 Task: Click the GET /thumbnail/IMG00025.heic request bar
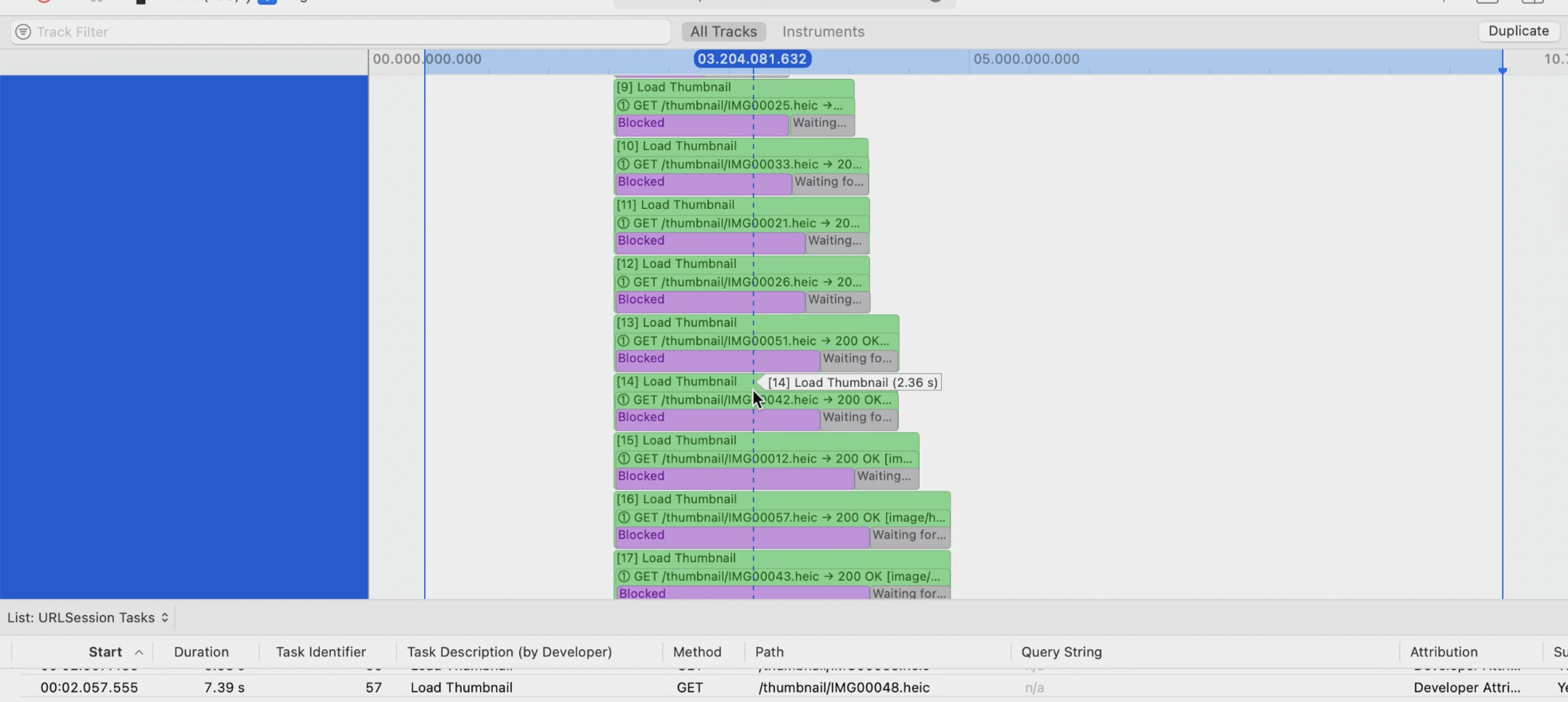[734, 106]
